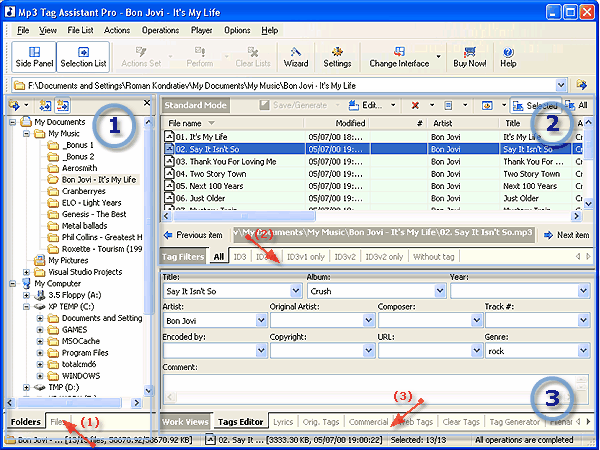Switch to the Lyrics tab
The width and height of the screenshot is (600, 450).
283,422
